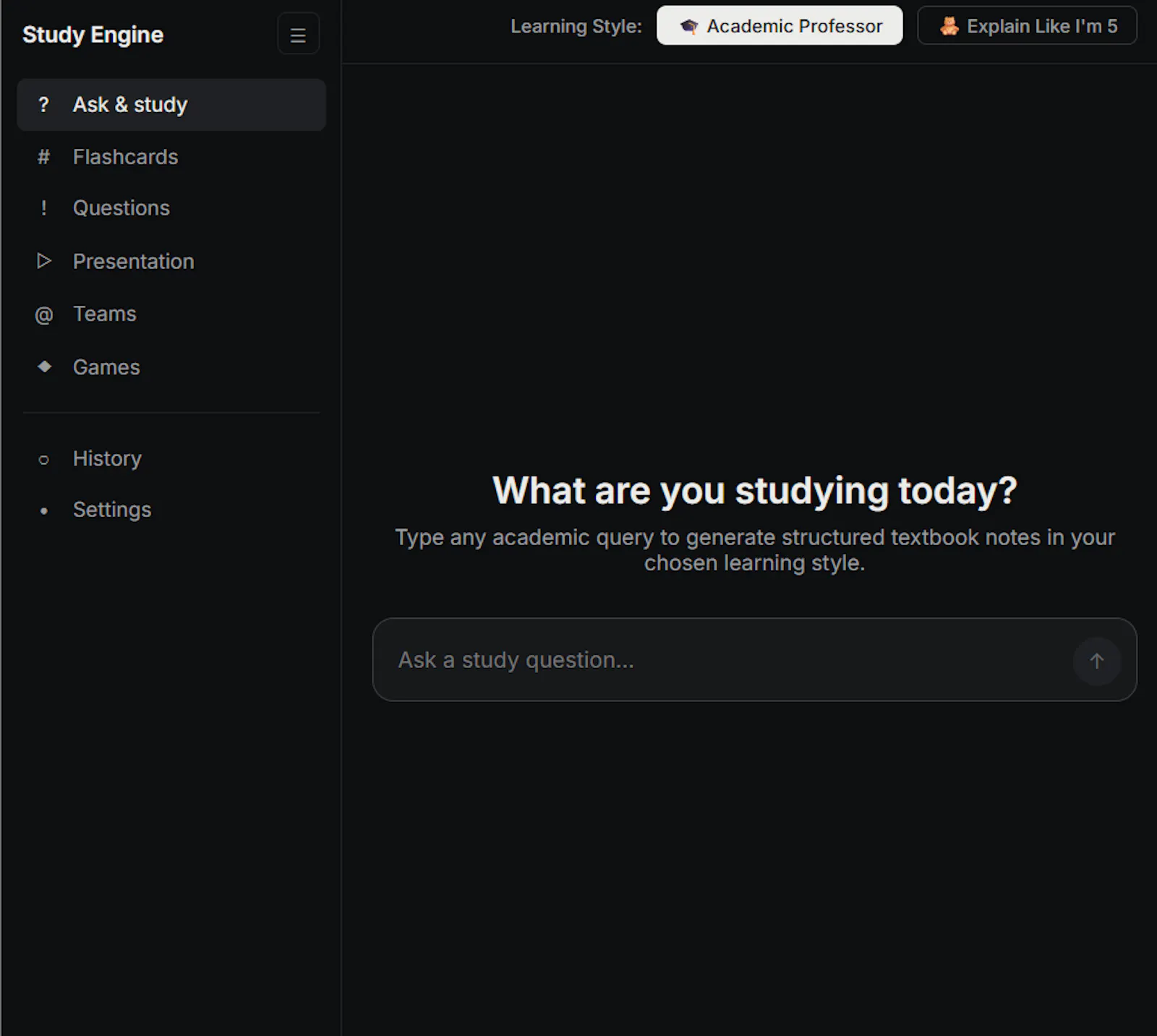
Task: Click the play triangle icon beside Presentation
Action: (43, 261)
